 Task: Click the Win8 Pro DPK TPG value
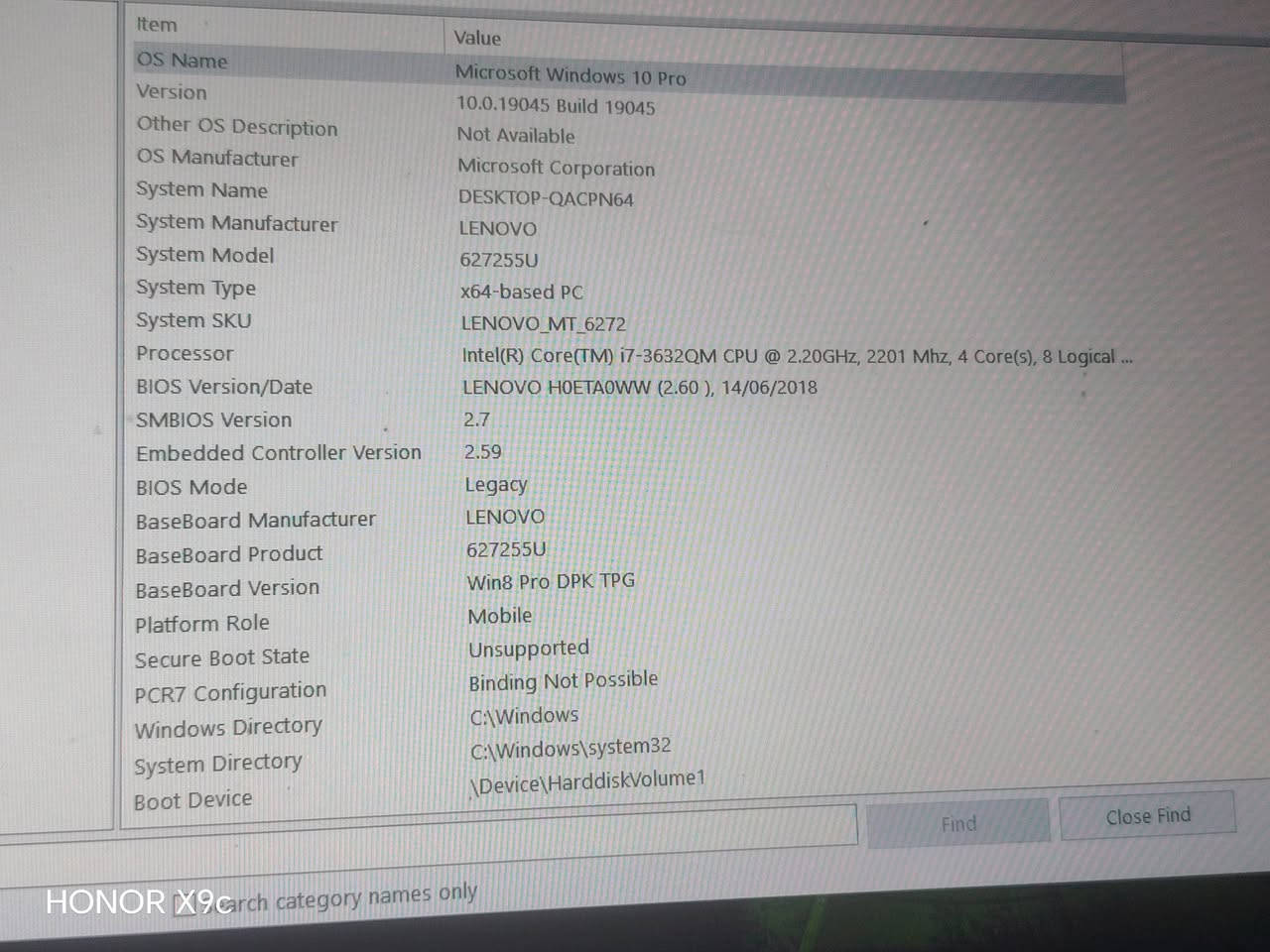[x=551, y=581]
